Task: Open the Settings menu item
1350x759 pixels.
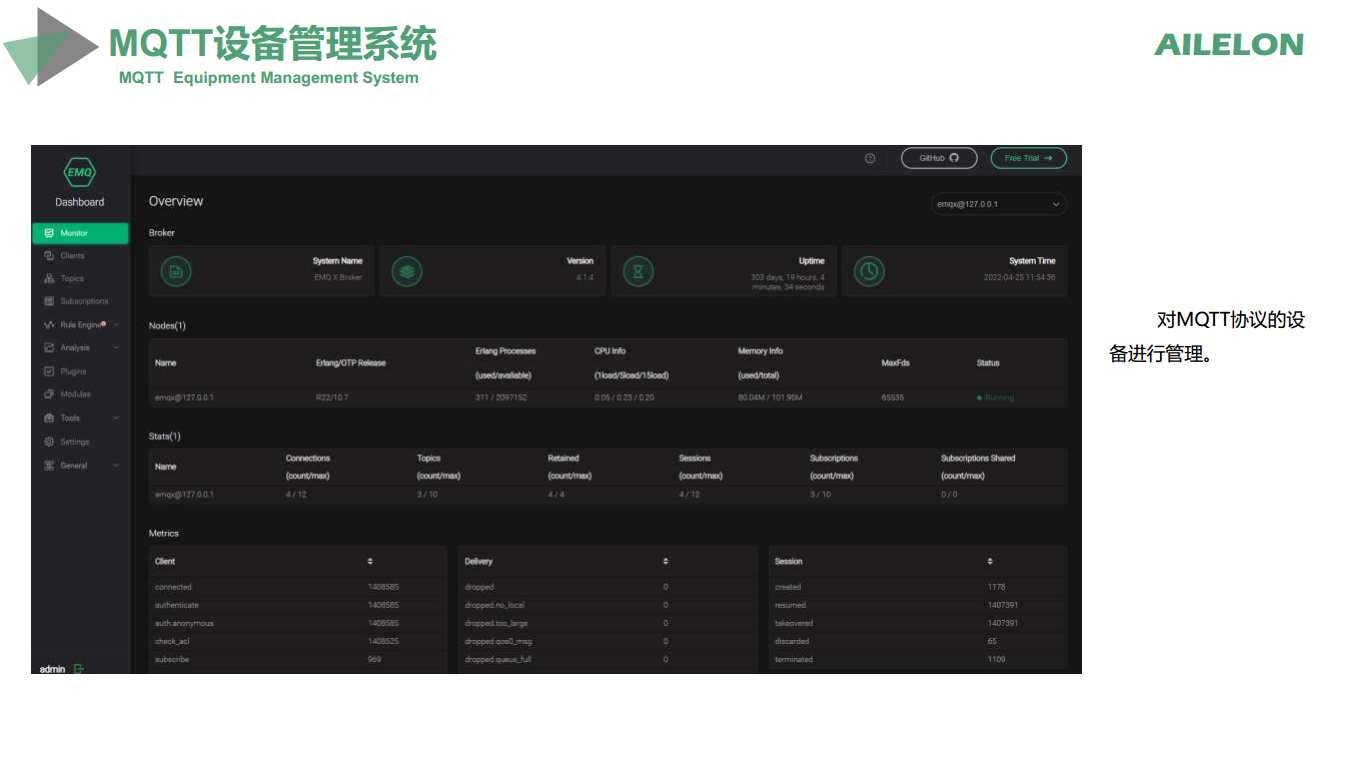Action: tap(80, 442)
